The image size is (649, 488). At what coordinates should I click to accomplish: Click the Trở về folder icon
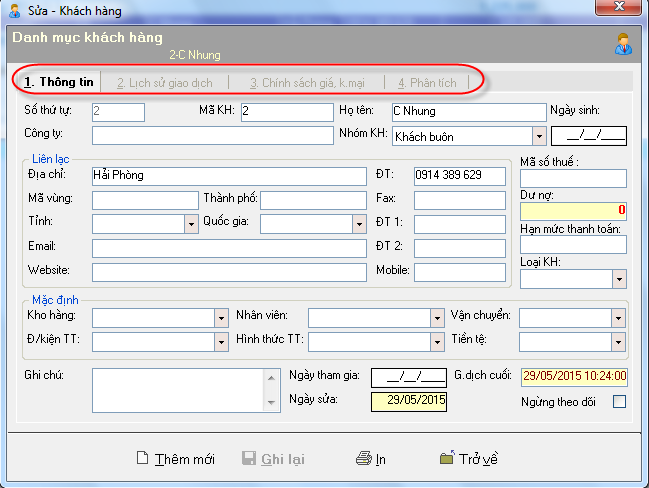pyautogui.click(x=447, y=459)
